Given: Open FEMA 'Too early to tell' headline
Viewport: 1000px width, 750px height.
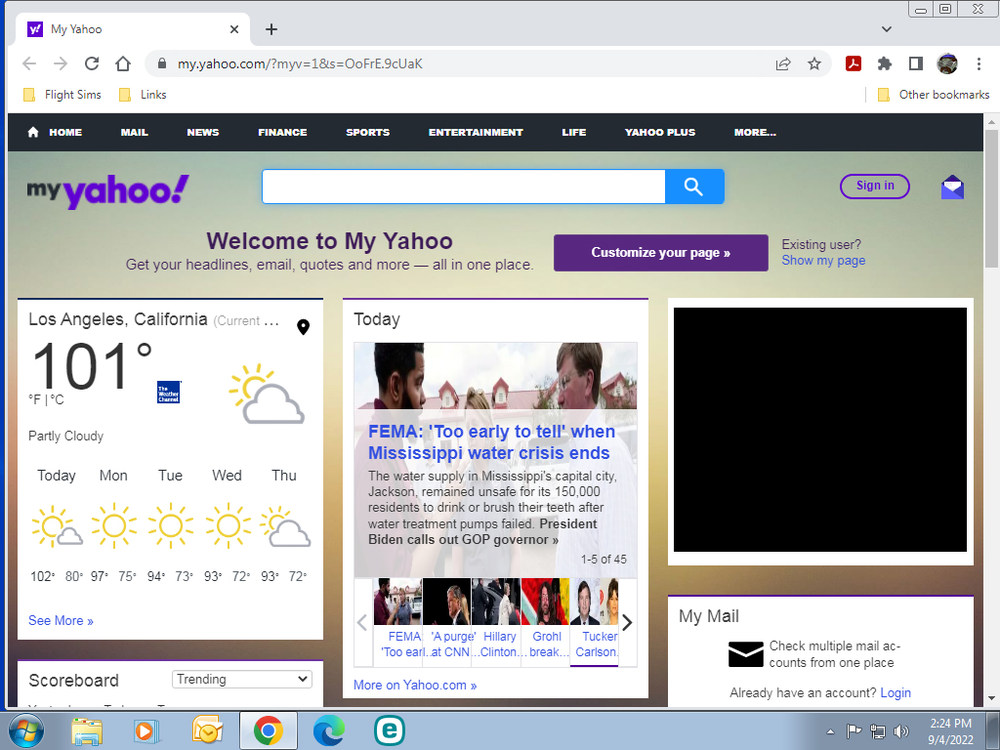Looking at the screenshot, I should (x=492, y=442).
